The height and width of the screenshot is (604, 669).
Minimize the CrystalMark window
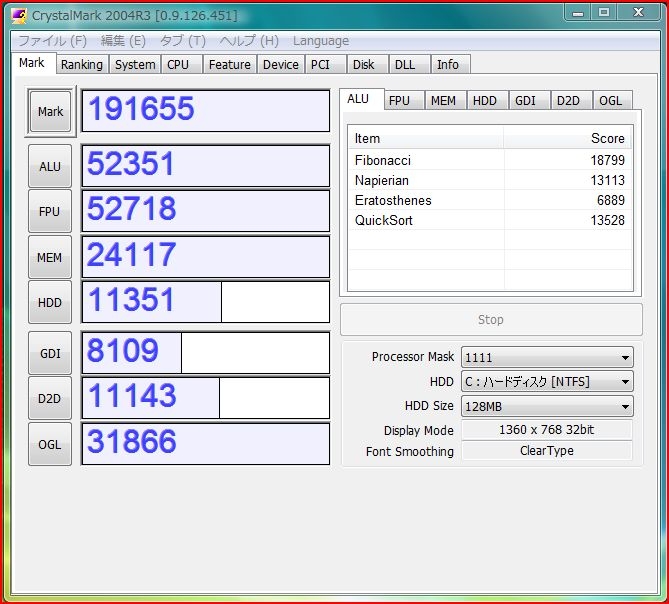tap(578, 12)
